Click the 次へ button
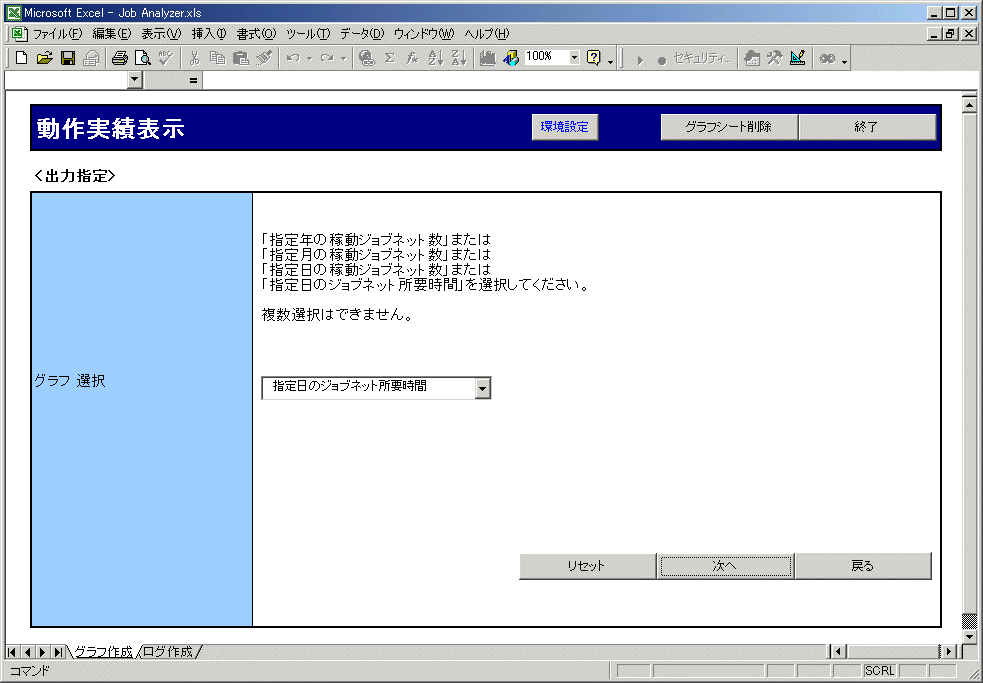 (x=725, y=566)
